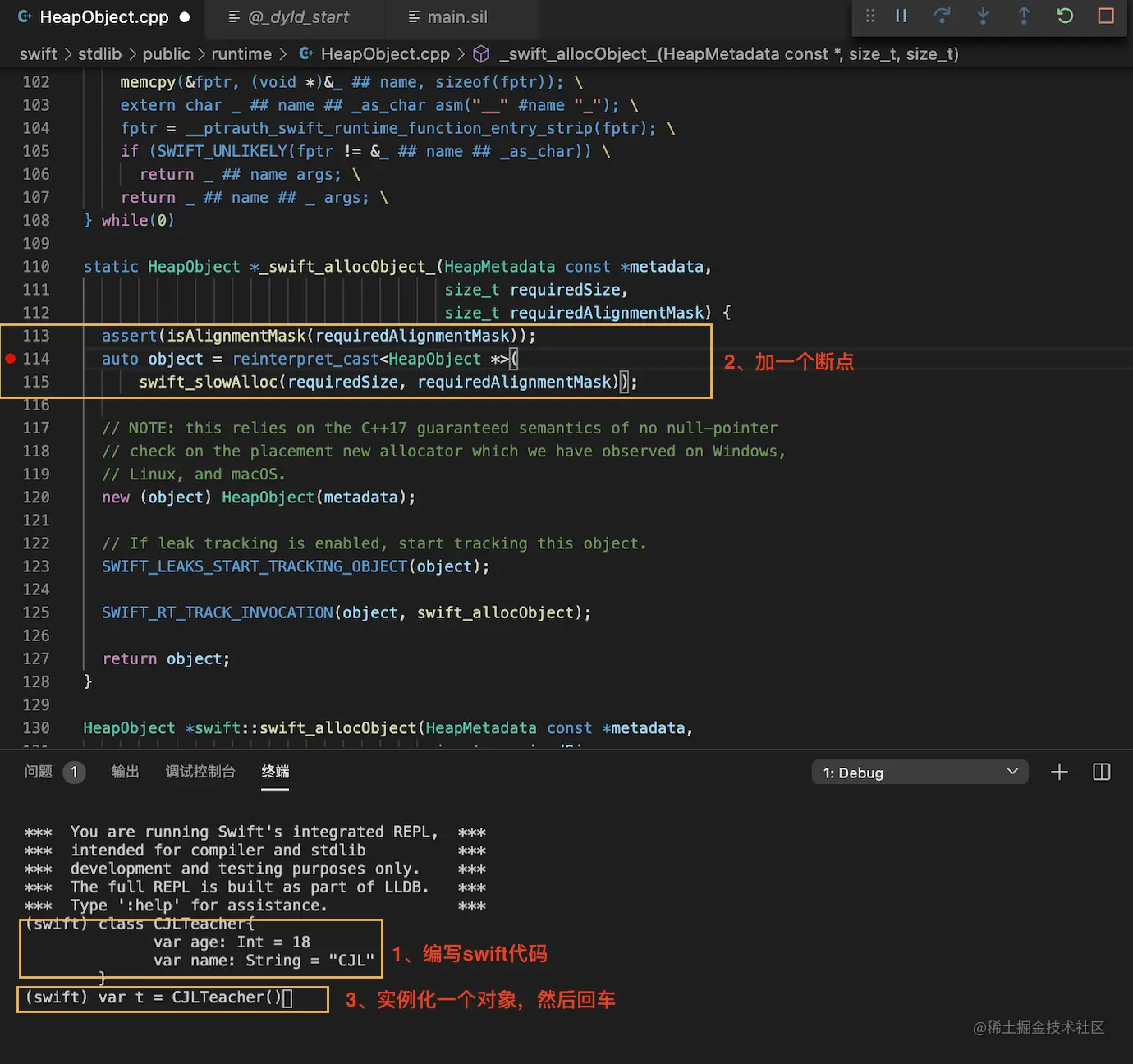Click 'SWIFT_LEAKS_START_TRACKING_OBJECT' on line 123
The width and height of the screenshot is (1133, 1064).
255,566
